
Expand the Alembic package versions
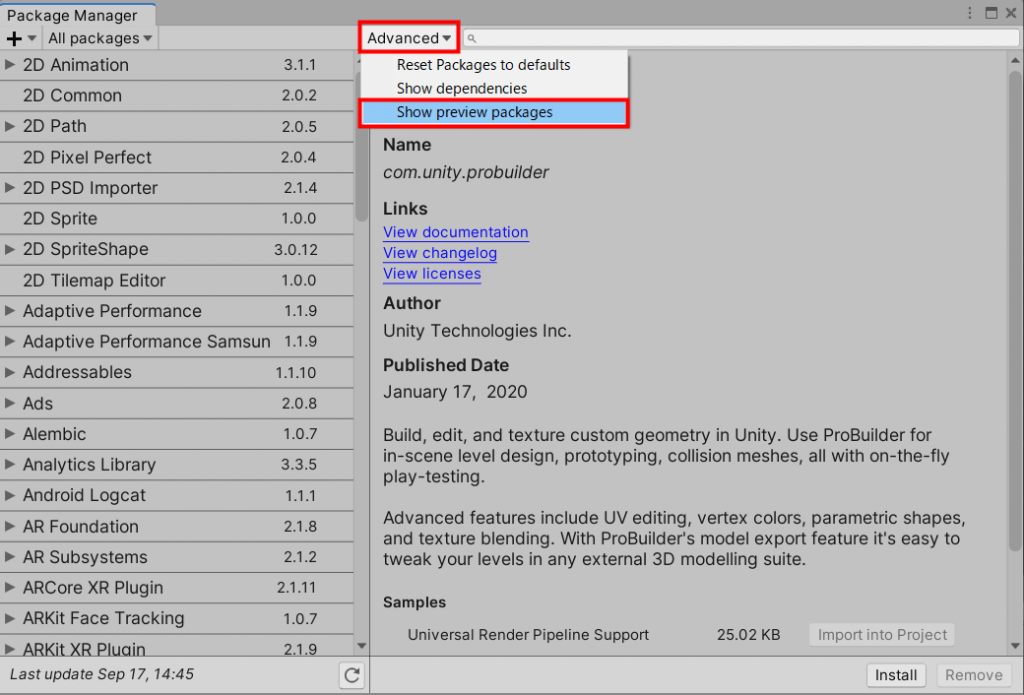click(x=9, y=434)
